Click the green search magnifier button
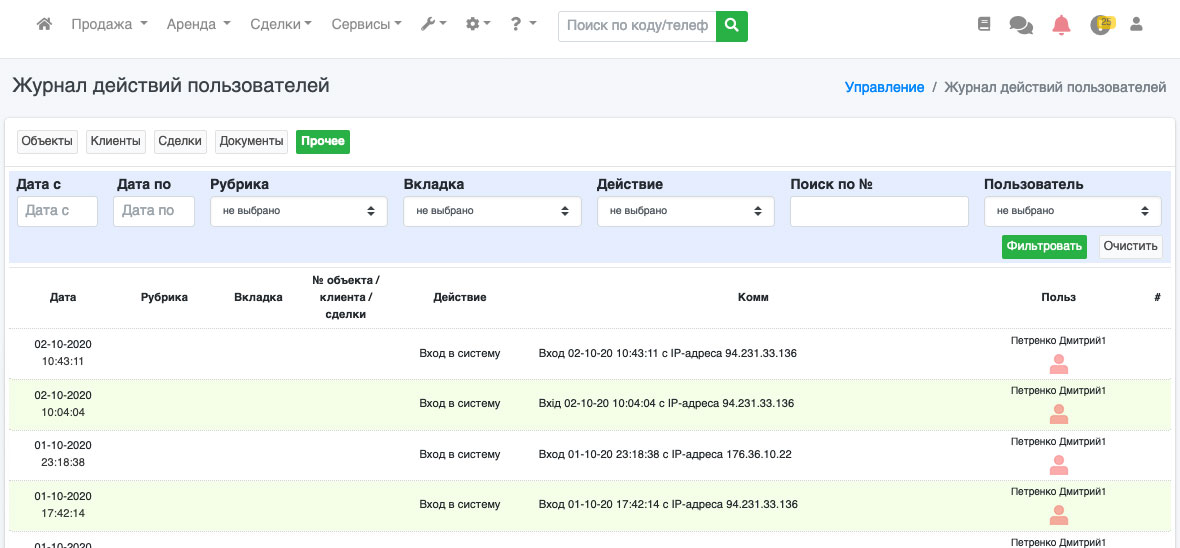 tap(732, 26)
